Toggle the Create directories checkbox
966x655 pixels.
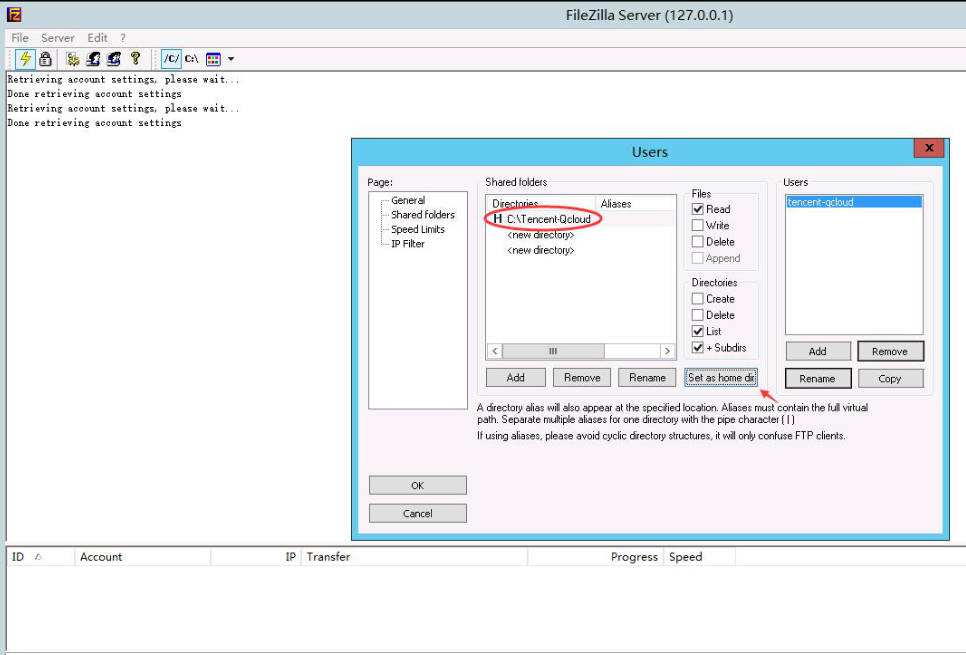pos(698,299)
